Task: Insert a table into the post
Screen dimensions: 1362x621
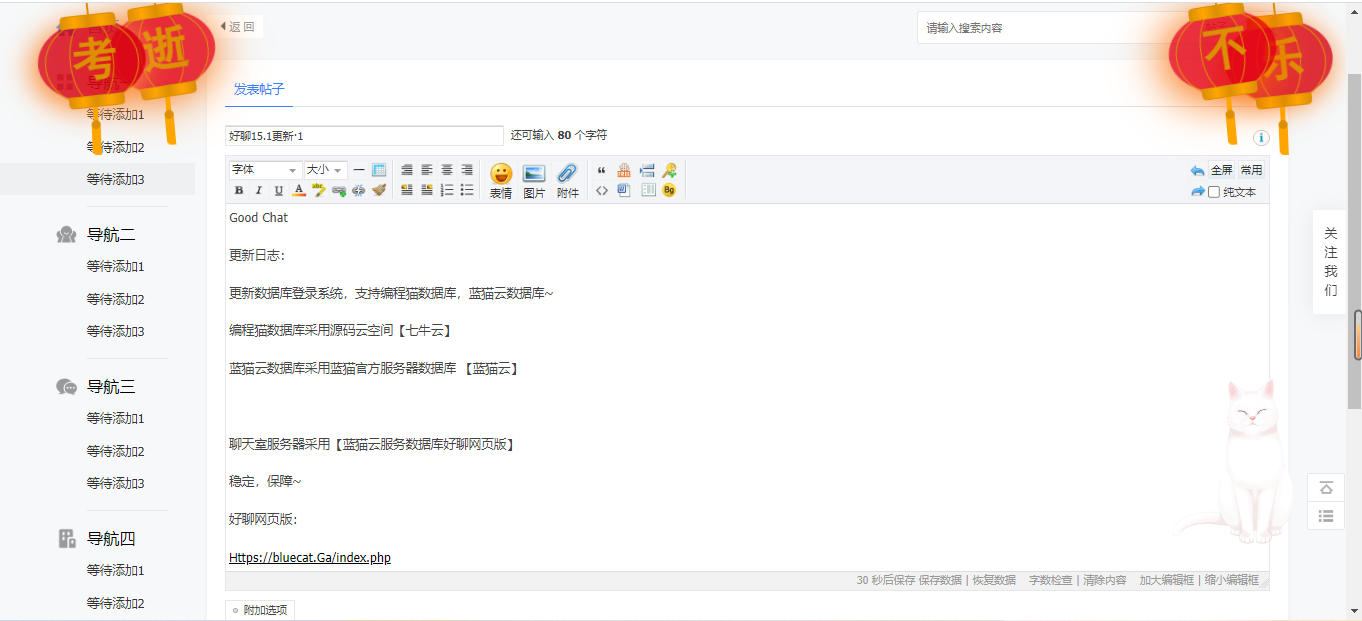Action: click(x=379, y=170)
